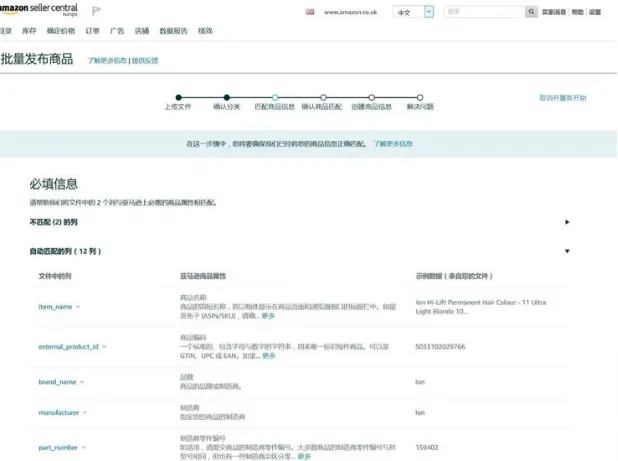The image size is (618, 461).
Task: Click the 提供反馈 link
Action: [x=145, y=60]
